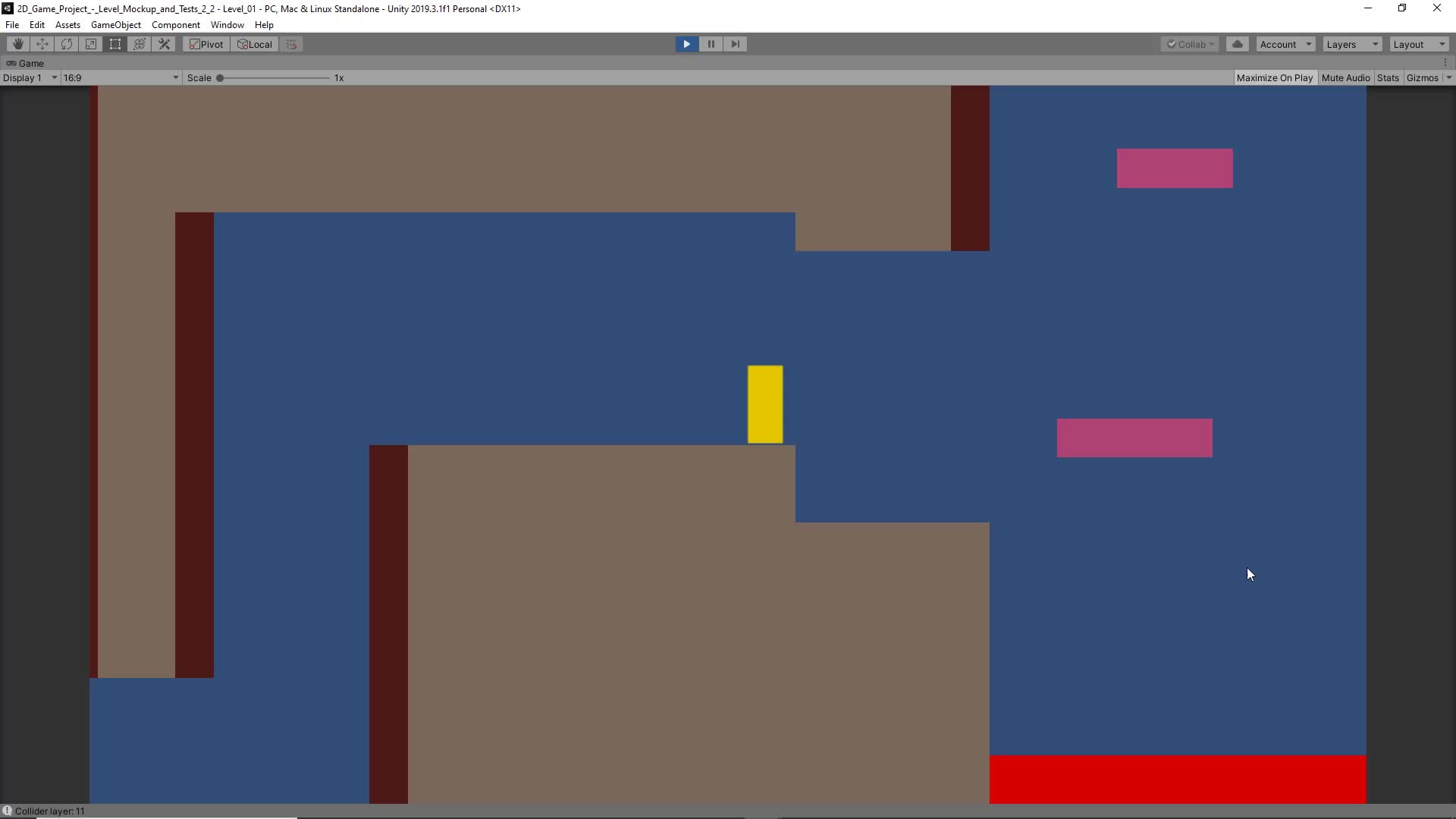The width and height of the screenshot is (1456, 819).
Task: Open the Display 1 dropdown
Action: [30, 77]
